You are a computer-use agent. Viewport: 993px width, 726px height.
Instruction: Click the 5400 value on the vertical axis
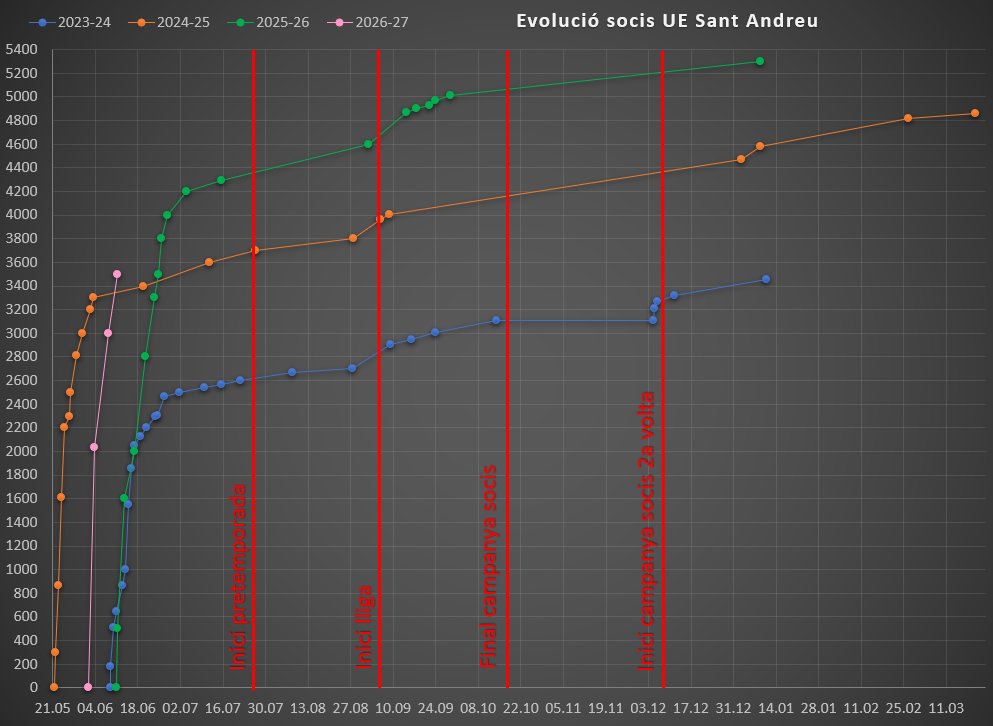pos(22,49)
